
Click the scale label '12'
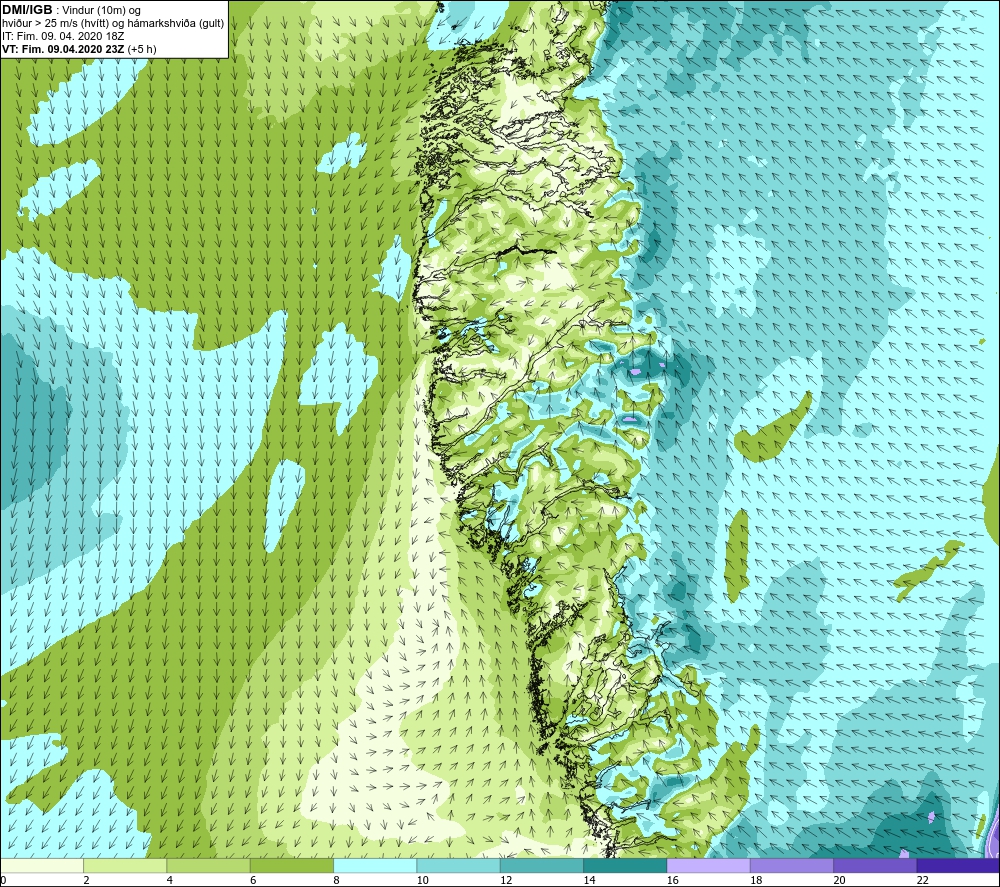coord(506,880)
